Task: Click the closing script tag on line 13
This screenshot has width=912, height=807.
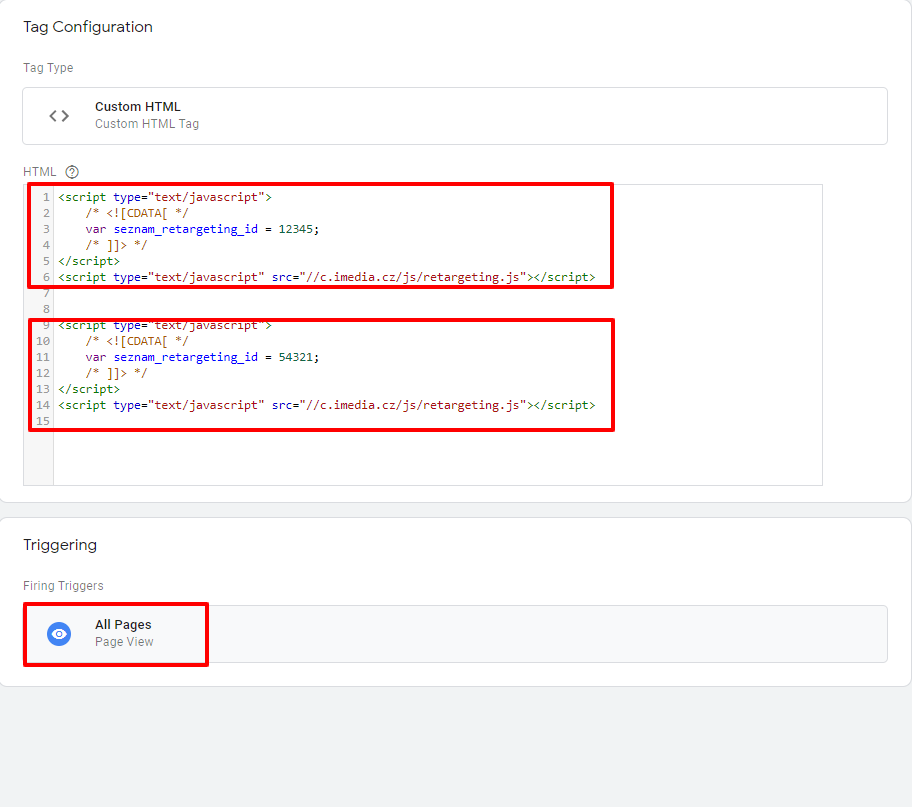Action: pyautogui.click(x=89, y=389)
